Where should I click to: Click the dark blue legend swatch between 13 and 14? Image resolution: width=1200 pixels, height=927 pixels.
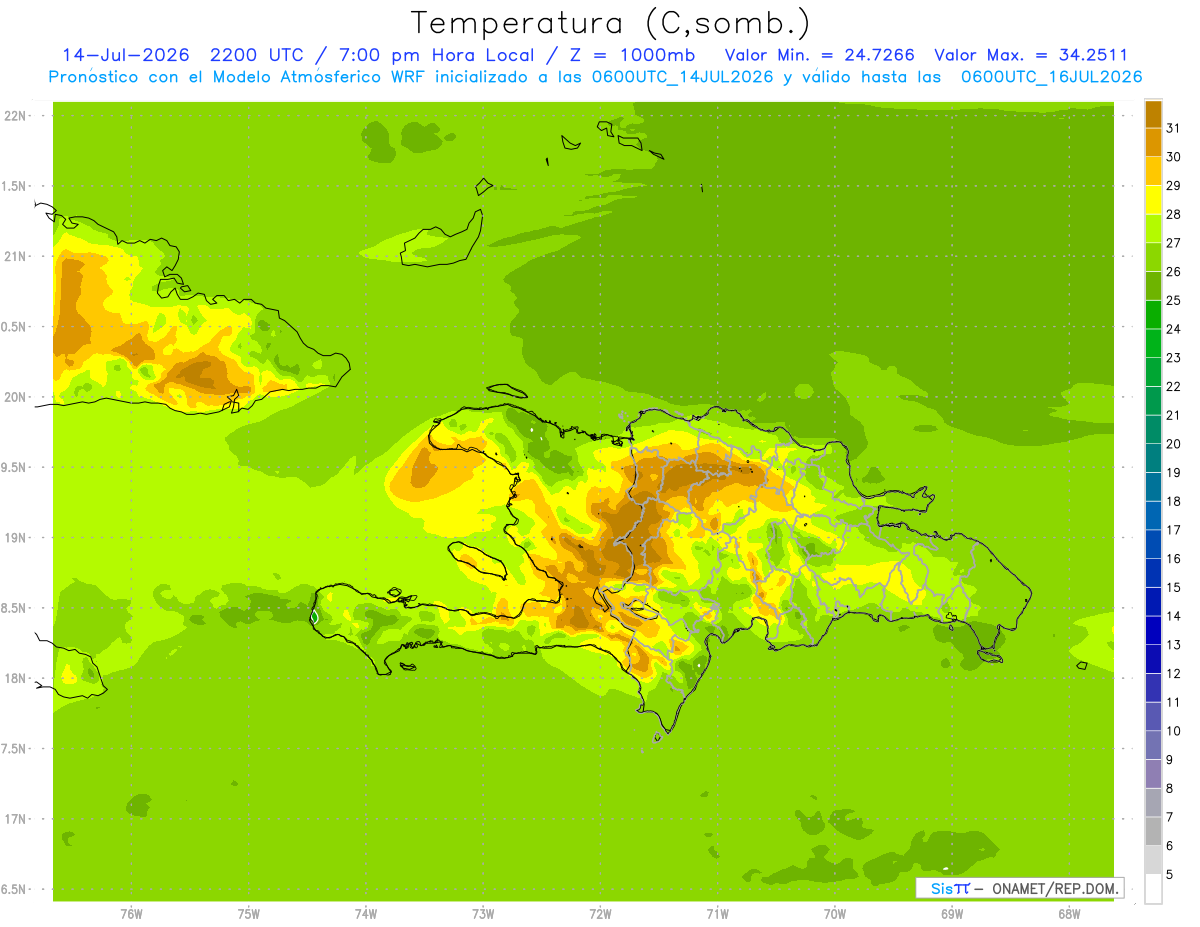(1153, 630)
